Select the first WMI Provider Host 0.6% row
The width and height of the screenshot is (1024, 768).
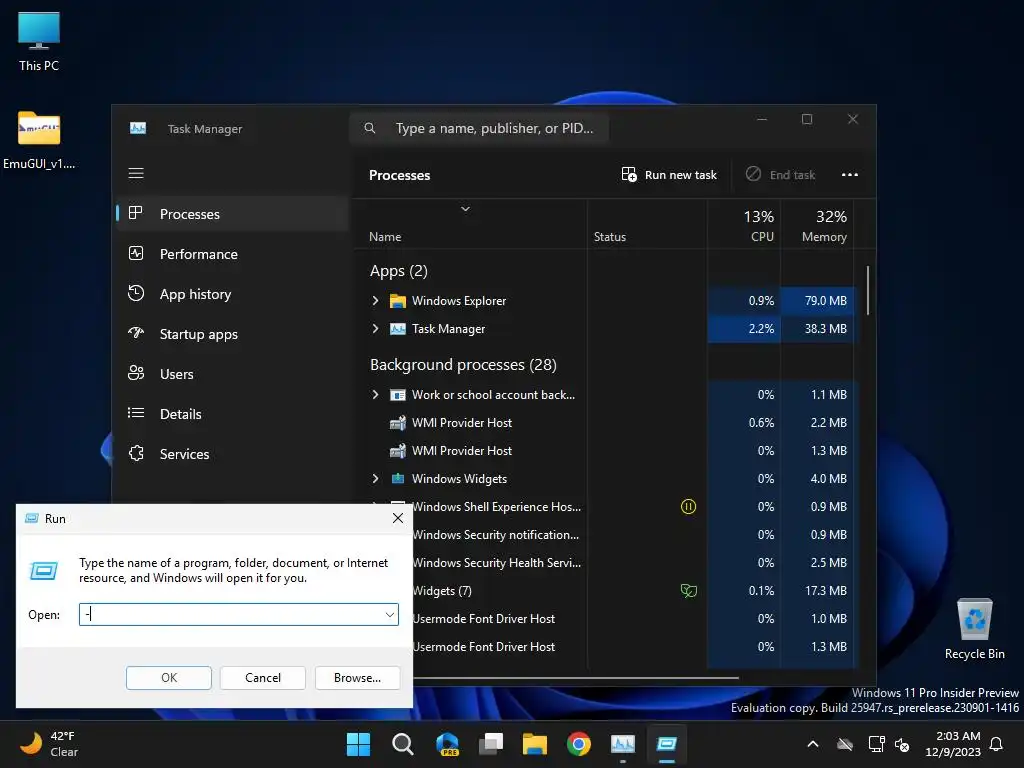pos(605,423)
